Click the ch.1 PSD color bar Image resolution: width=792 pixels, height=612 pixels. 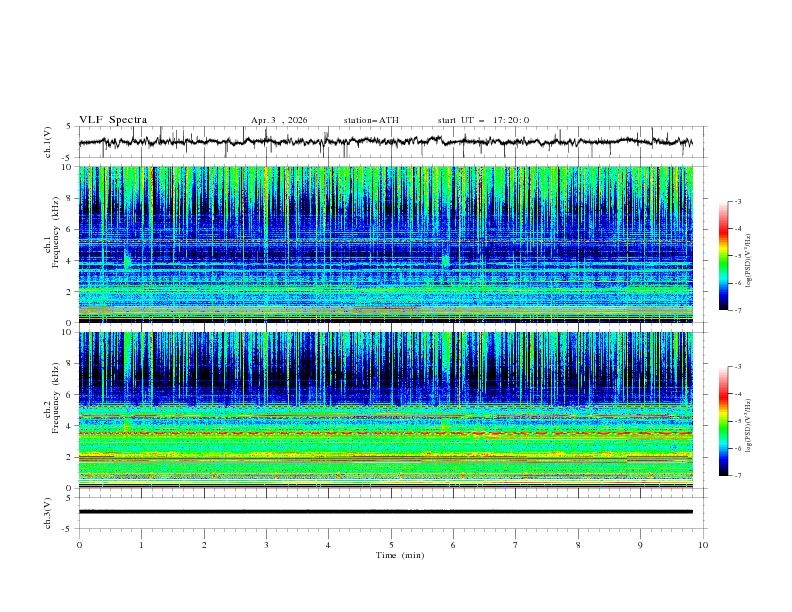click(724, 256)
